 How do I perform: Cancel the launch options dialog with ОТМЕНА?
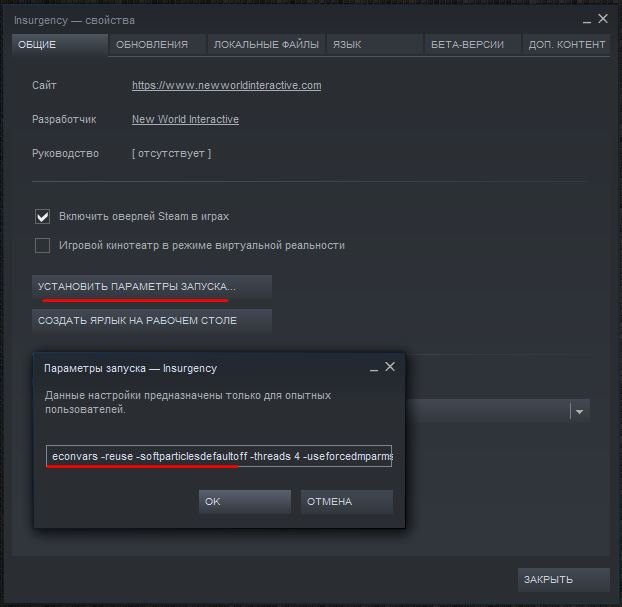click(347, 501)
